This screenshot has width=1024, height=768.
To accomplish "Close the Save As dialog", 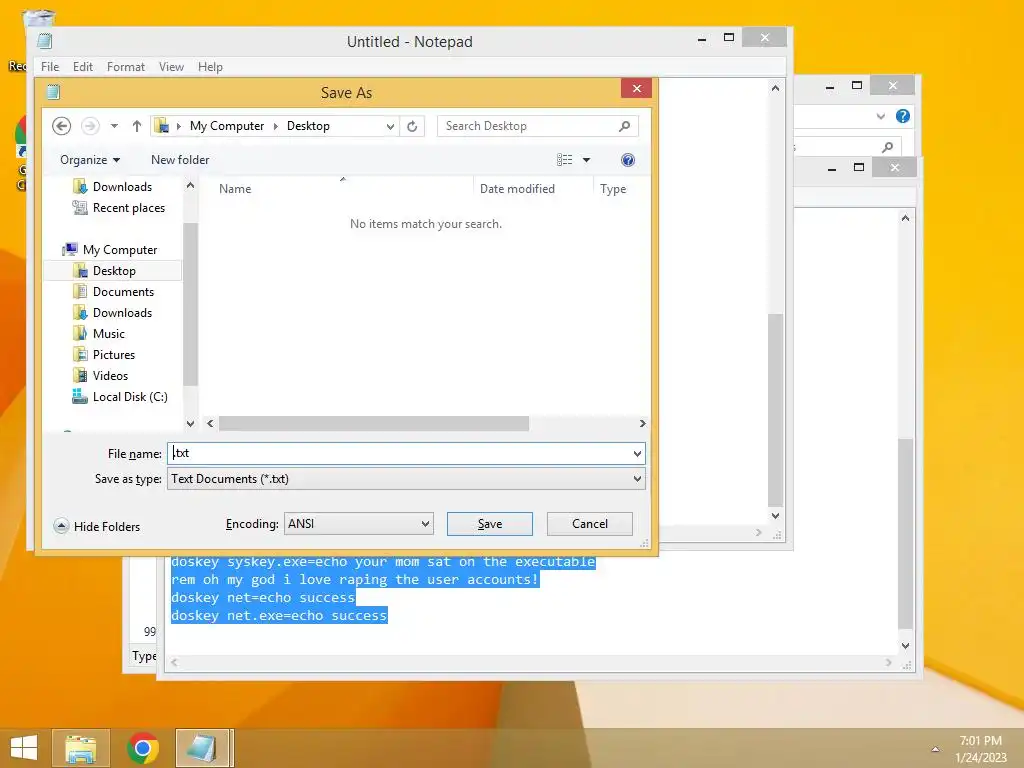I will coord(637,88).
